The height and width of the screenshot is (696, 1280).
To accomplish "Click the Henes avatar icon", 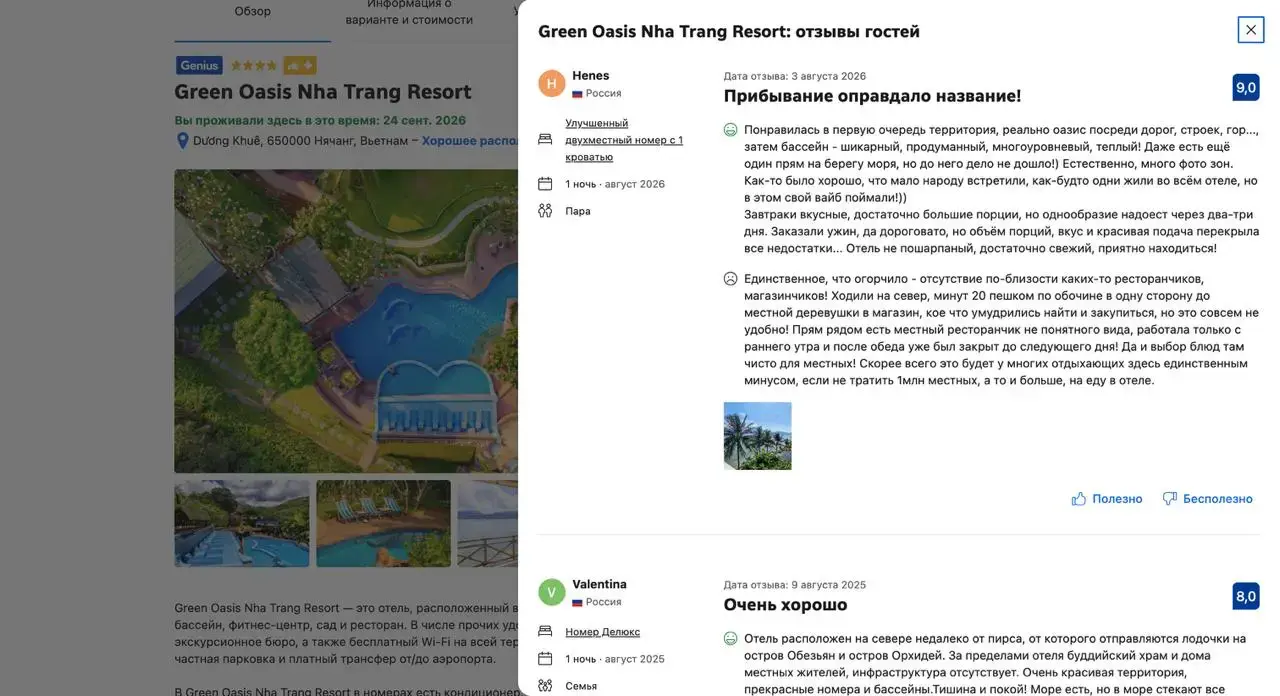I will point(552,84).
